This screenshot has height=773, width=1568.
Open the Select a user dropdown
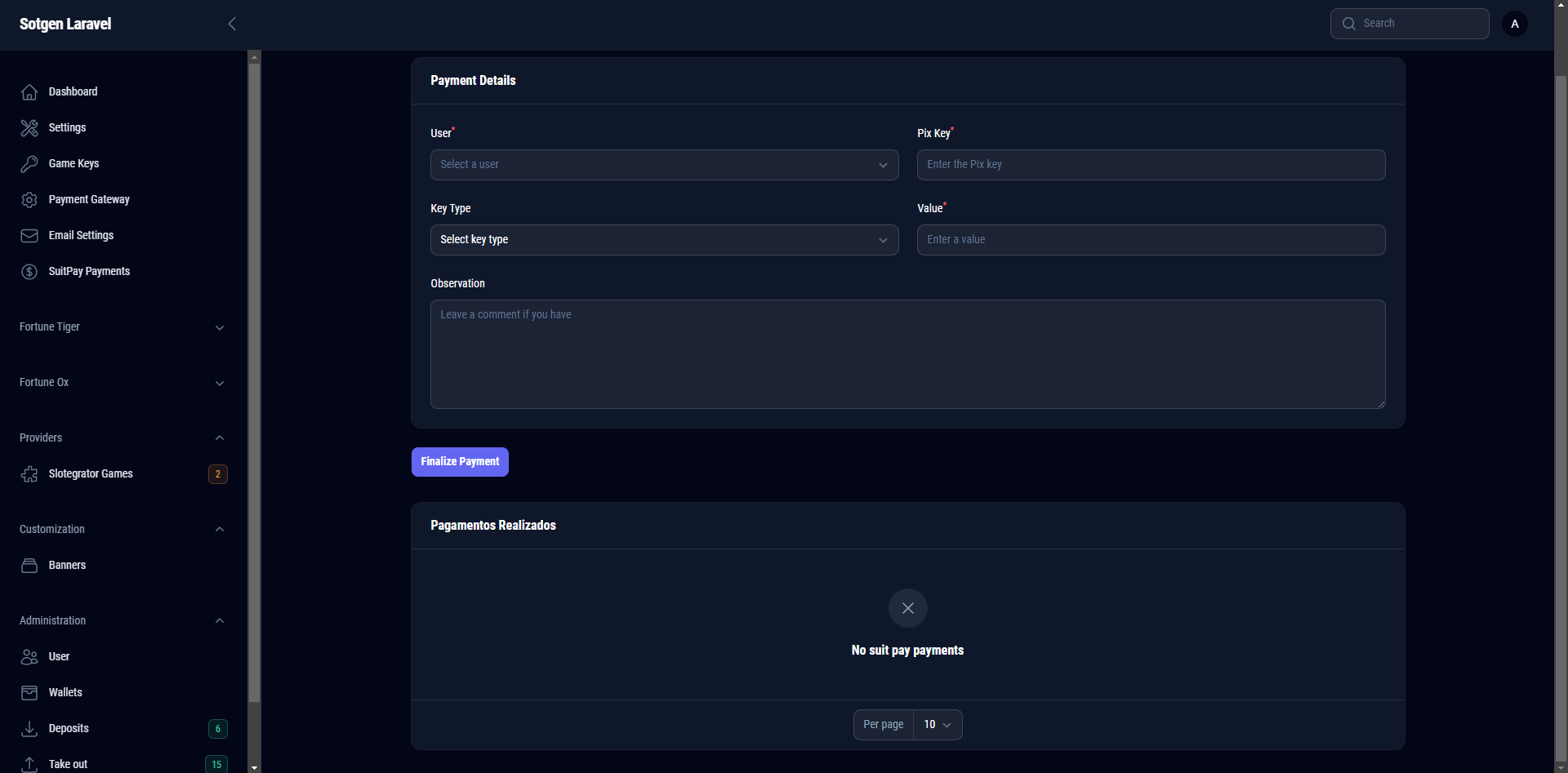(x=663, y=165)
